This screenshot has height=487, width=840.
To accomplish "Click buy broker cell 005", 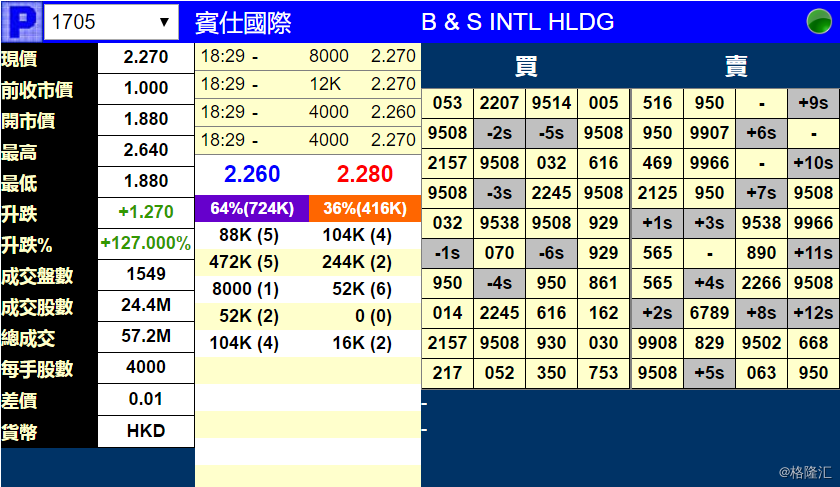I will pos(603,103).
